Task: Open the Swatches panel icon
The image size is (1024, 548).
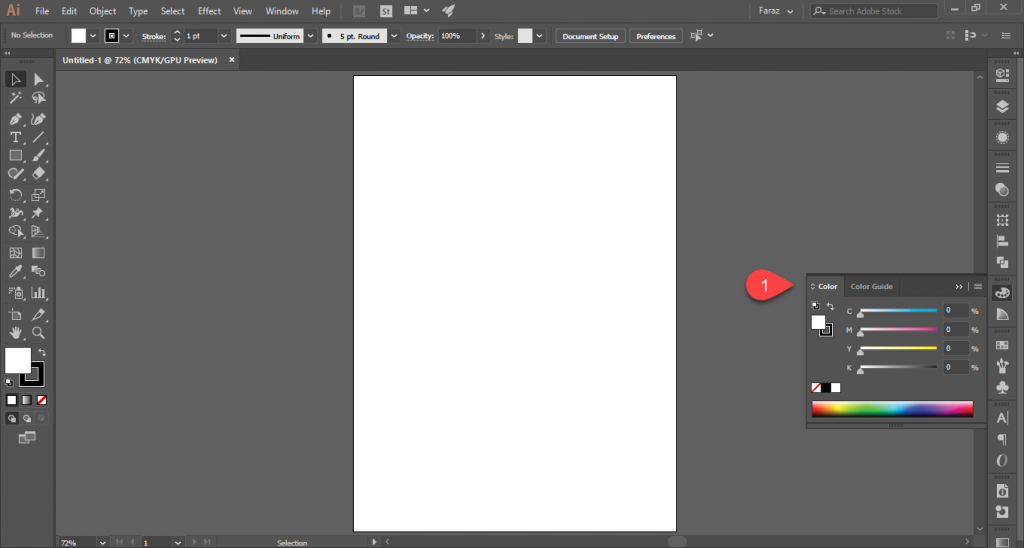Action: point(1002,345)
